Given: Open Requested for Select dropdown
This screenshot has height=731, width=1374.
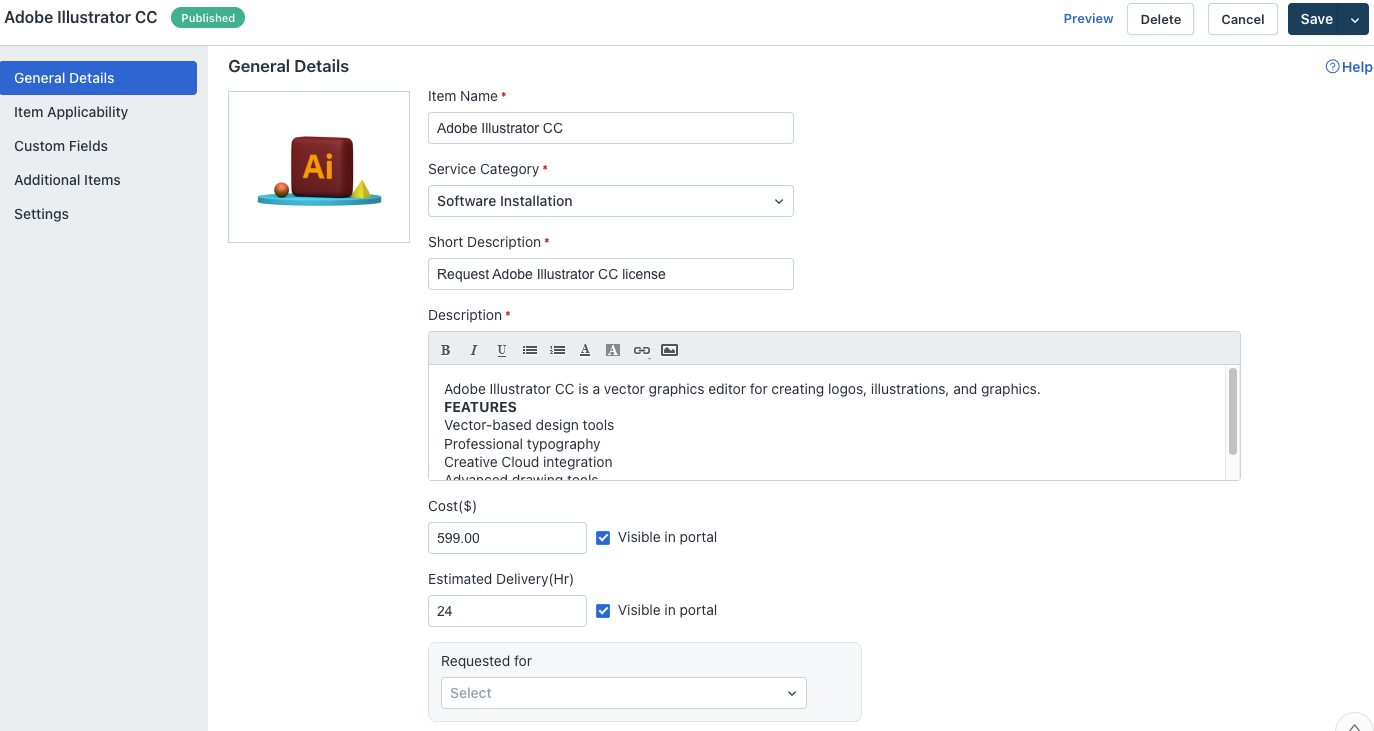Looking at the screenshot, I should point(624,693).
